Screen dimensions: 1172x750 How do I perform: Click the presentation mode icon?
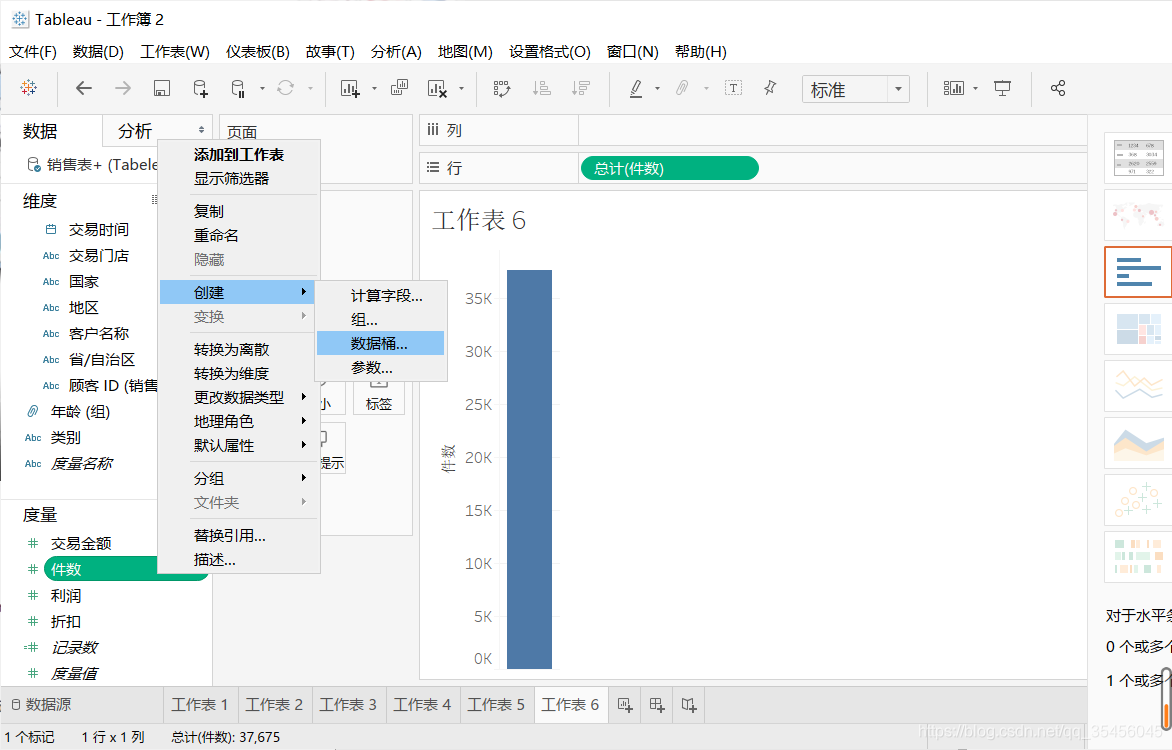[x=1002, y=88]
